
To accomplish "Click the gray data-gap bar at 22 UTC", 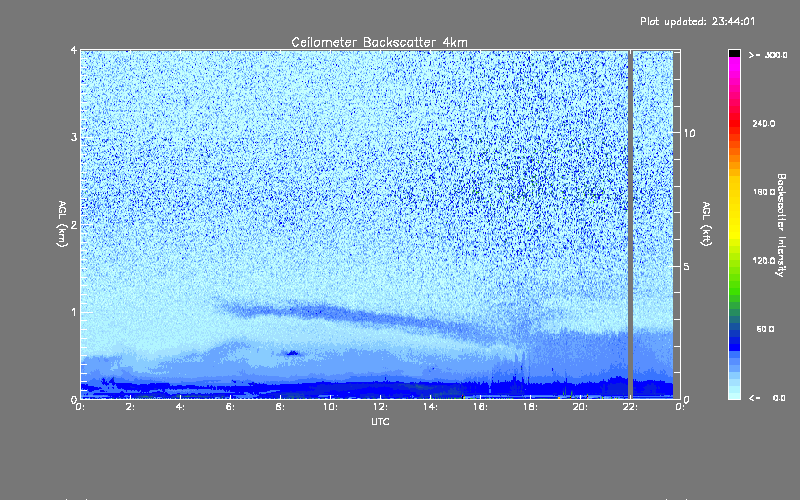I will (x=631, y=224).
